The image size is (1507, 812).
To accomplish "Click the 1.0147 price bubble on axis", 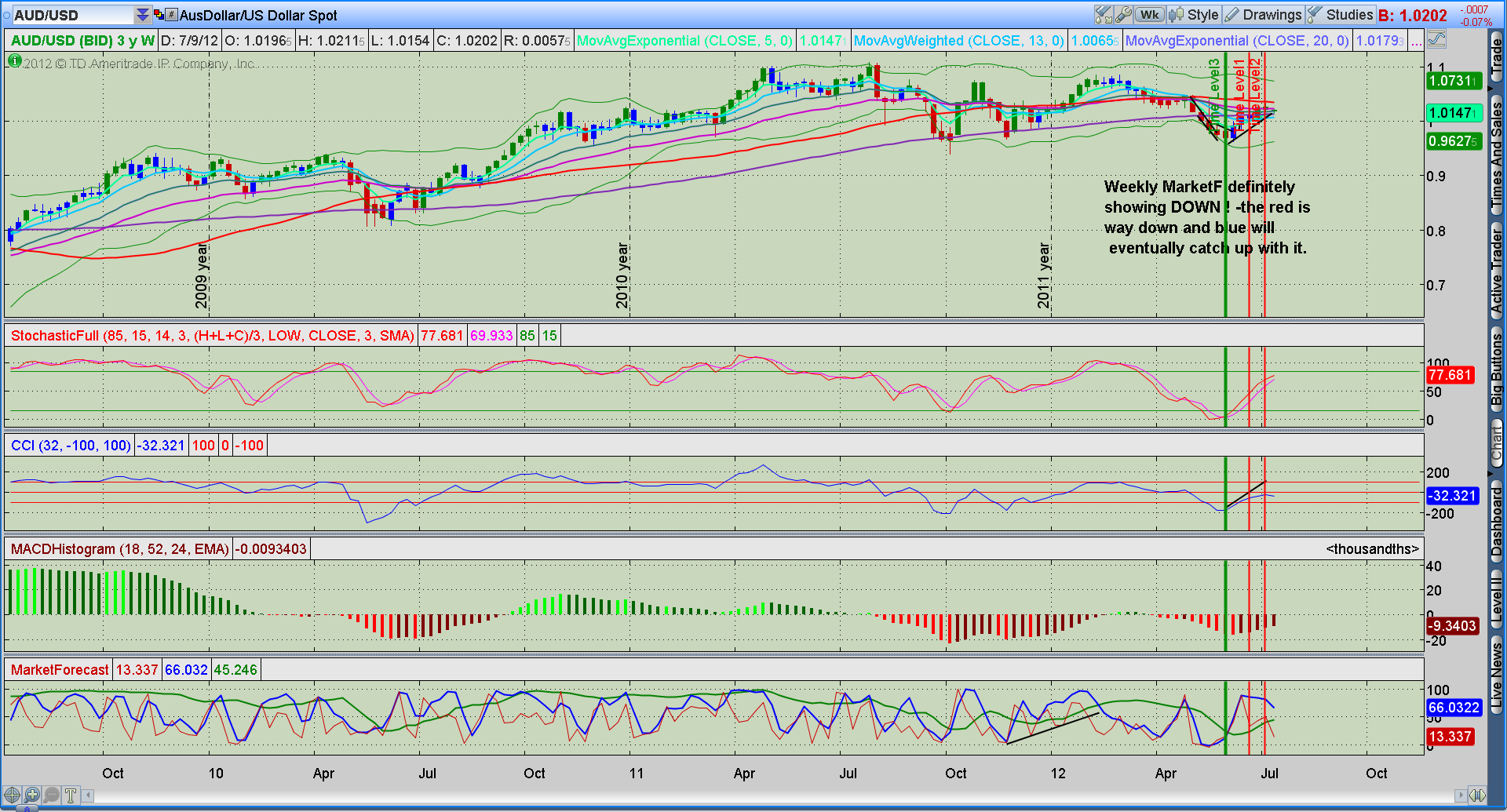I will pos(1453,113).
